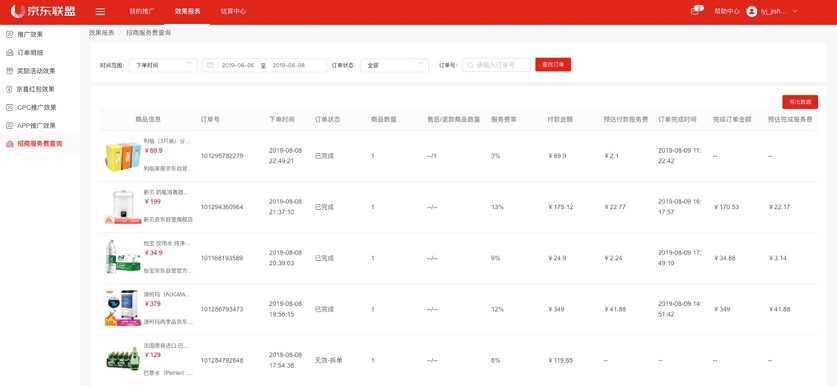Image resolution: width=837 pixels, height=386 pixels.
Task: Click the 京喜红包效果 sidebar icon
Action: coord(9,89)
